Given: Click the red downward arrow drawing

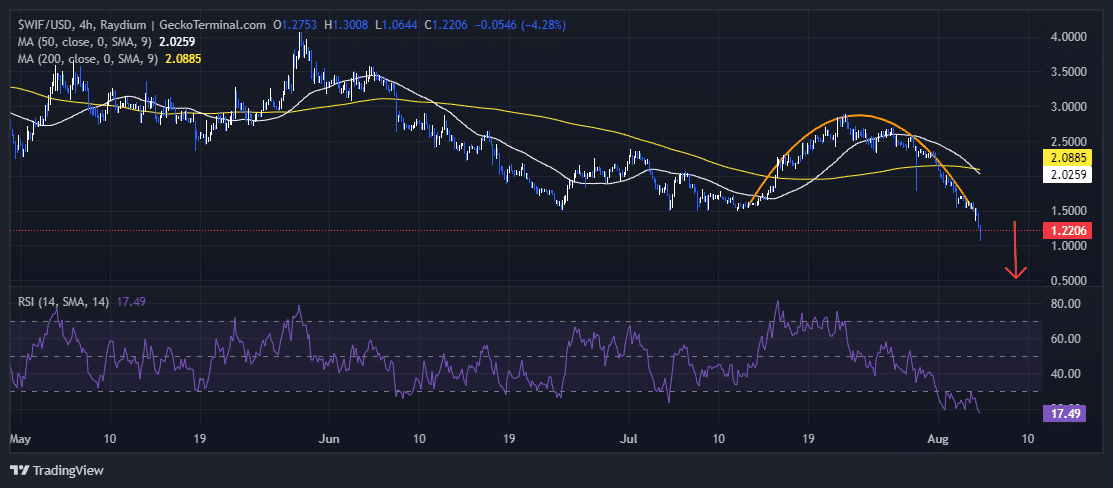Looking at the screenshot, I should point(1016,250).
